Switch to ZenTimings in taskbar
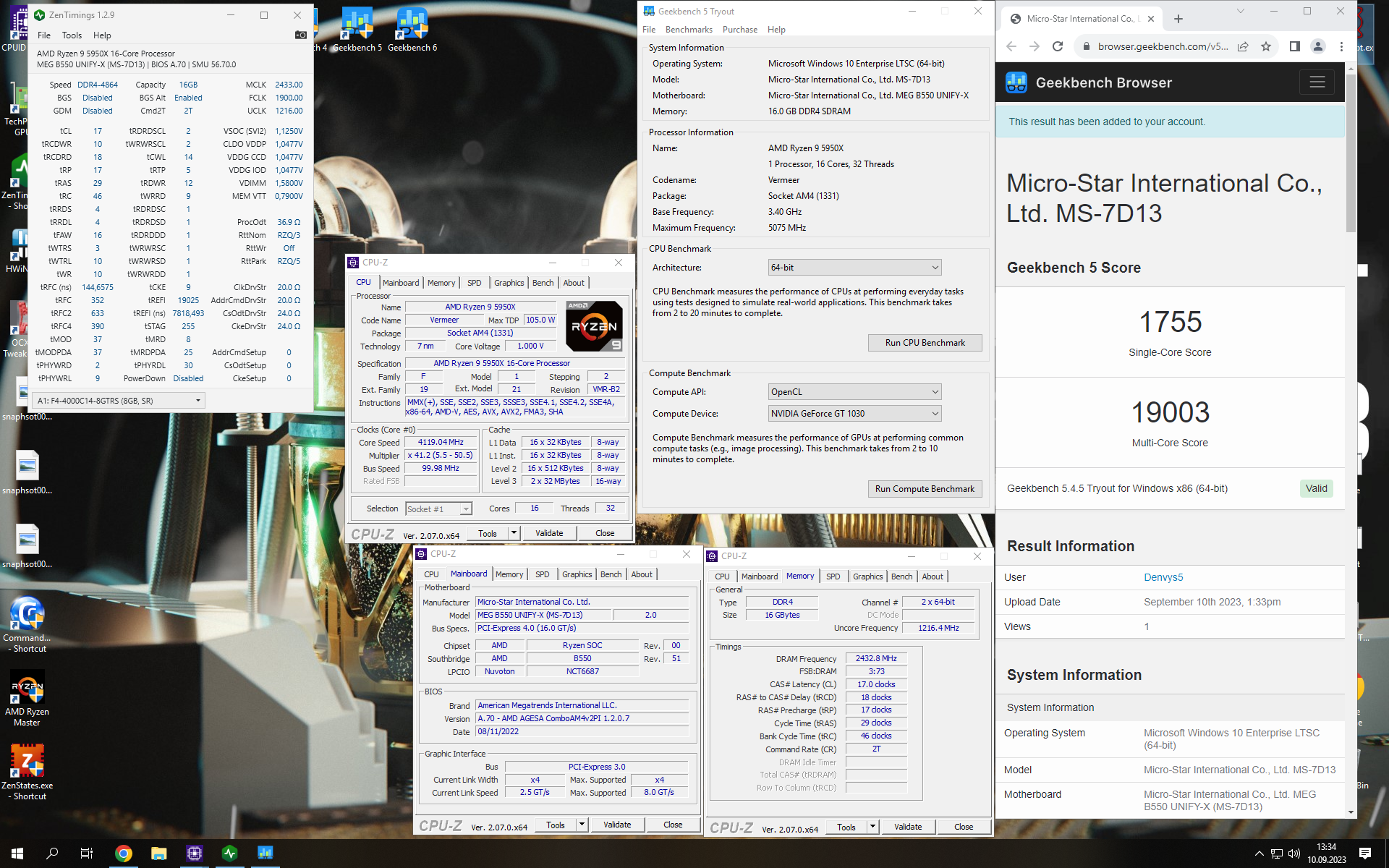This screenshot has width=1389, height=868. pyautogui.click(x=230, y=854)
